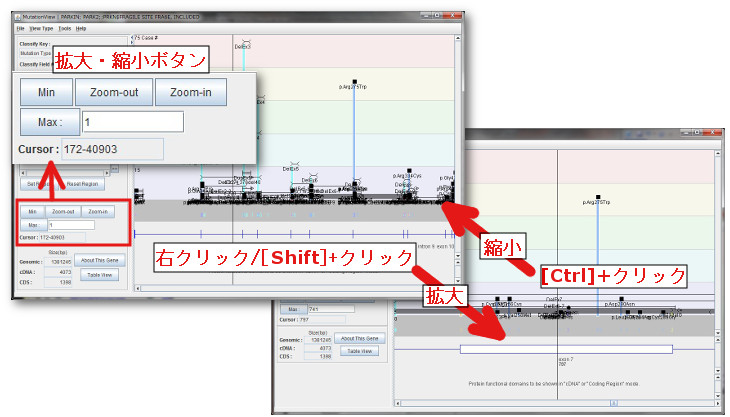Image resolution: width=730 pixels, height=417 pixels.
Task: Click the enlarged Max value input field
Action: coord(133,122)
